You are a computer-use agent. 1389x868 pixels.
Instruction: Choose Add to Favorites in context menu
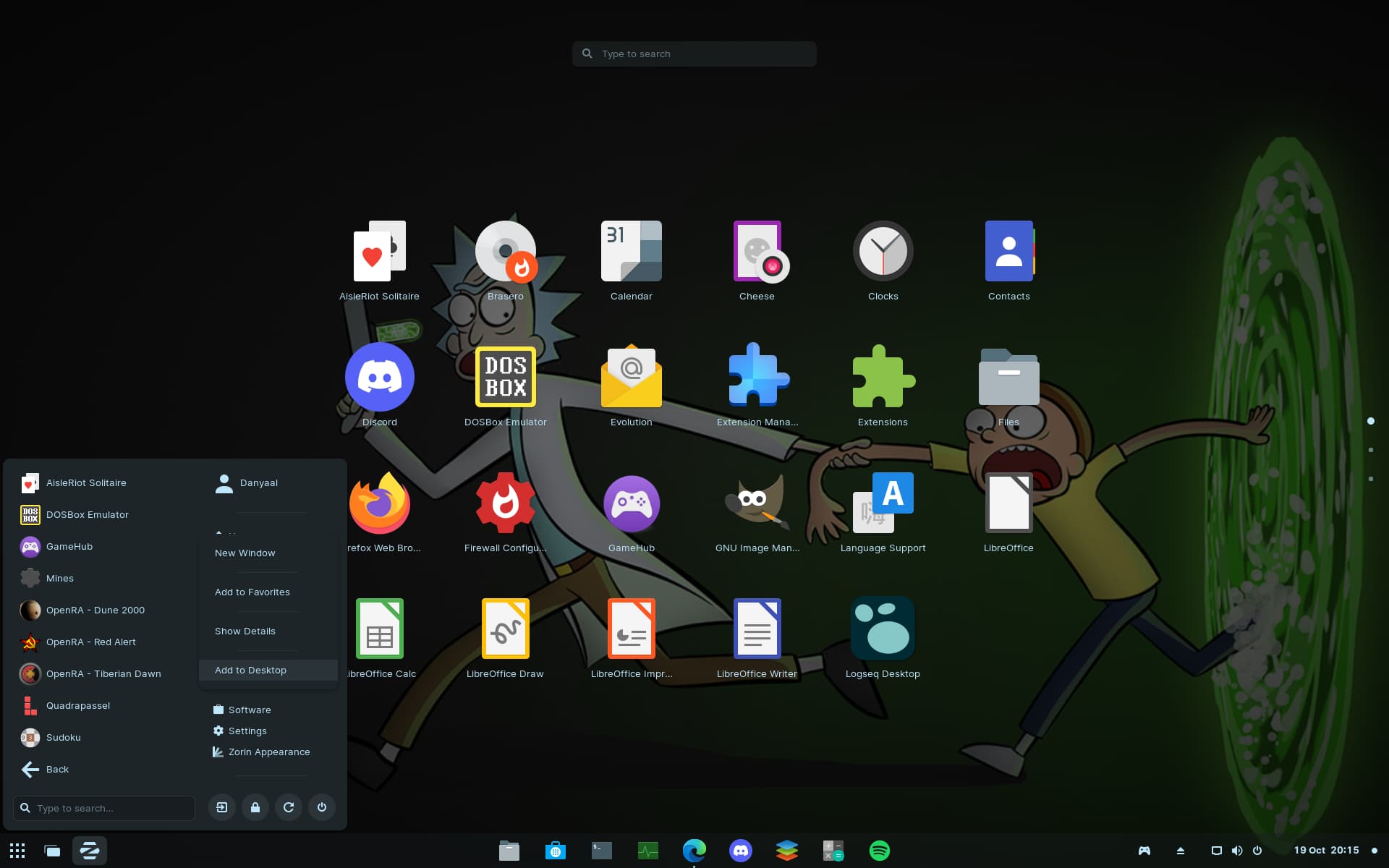pyautogui.click(x=268, y=592)
